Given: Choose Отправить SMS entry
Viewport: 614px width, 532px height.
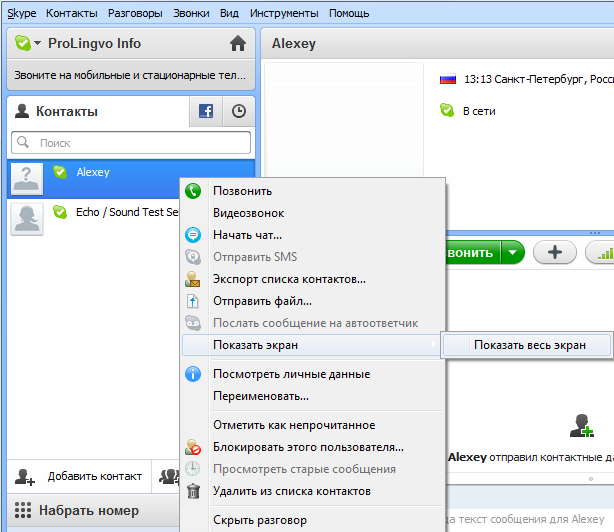Looking at the screenshot, I should pos(314,257).
